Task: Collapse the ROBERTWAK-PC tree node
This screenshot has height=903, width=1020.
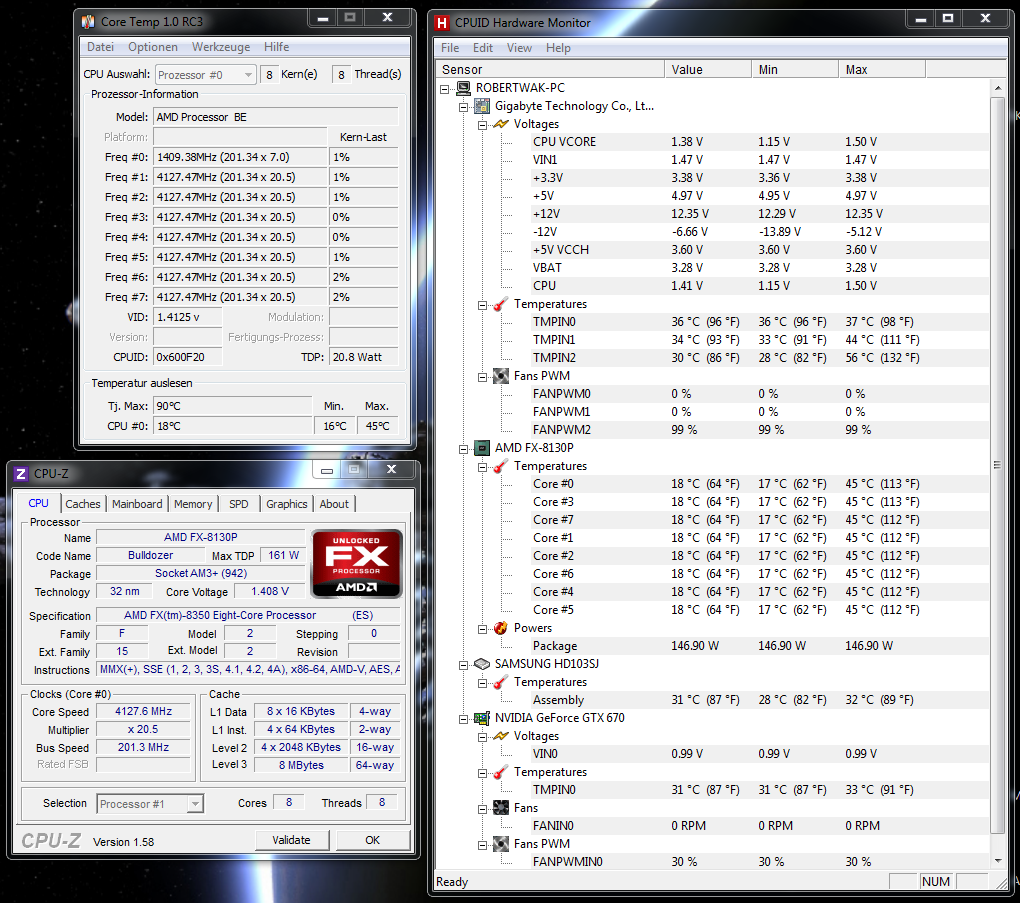Action: [445, 88]
